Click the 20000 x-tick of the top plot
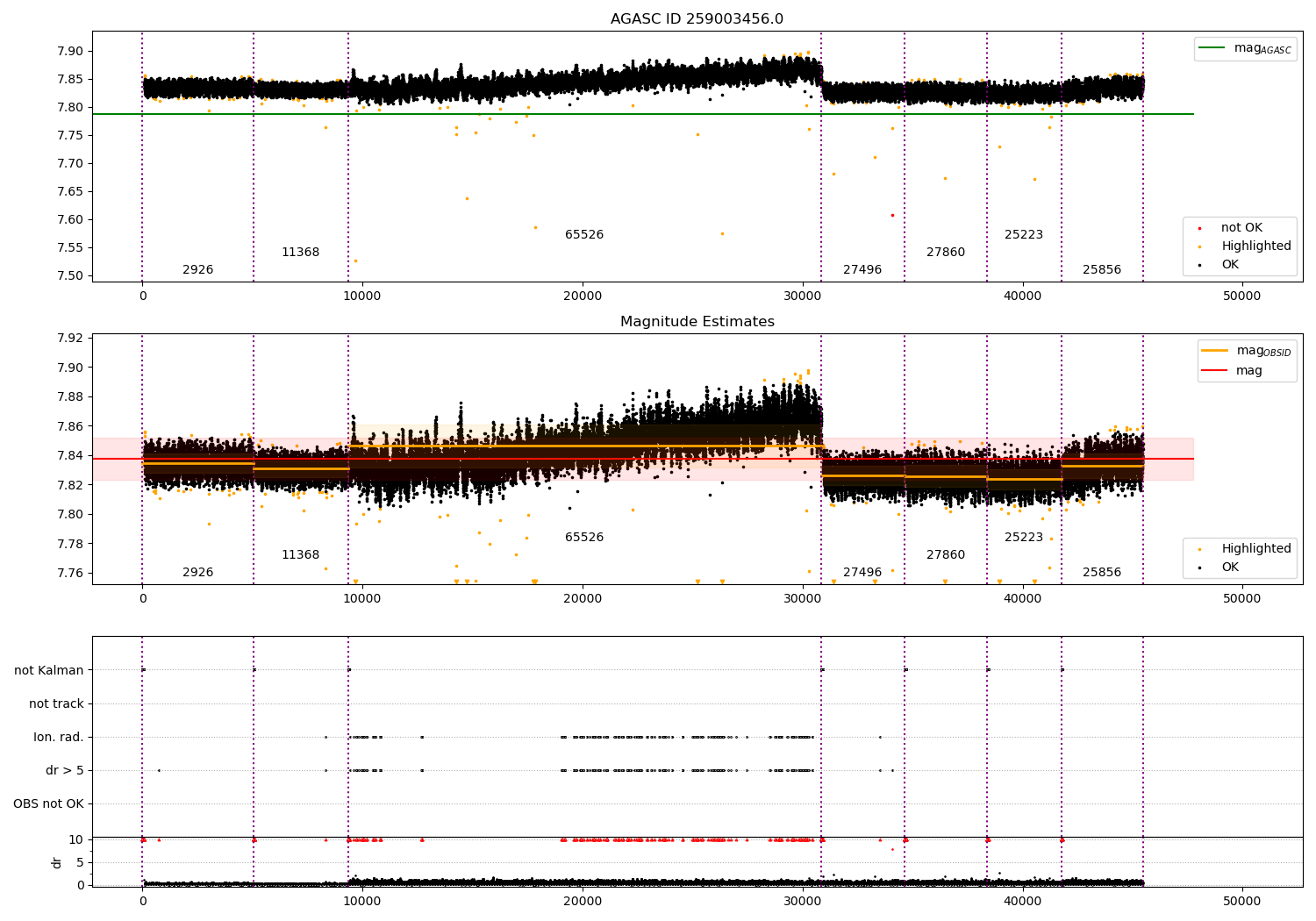This screenshot has height=921, width=1316. (583, 296)
